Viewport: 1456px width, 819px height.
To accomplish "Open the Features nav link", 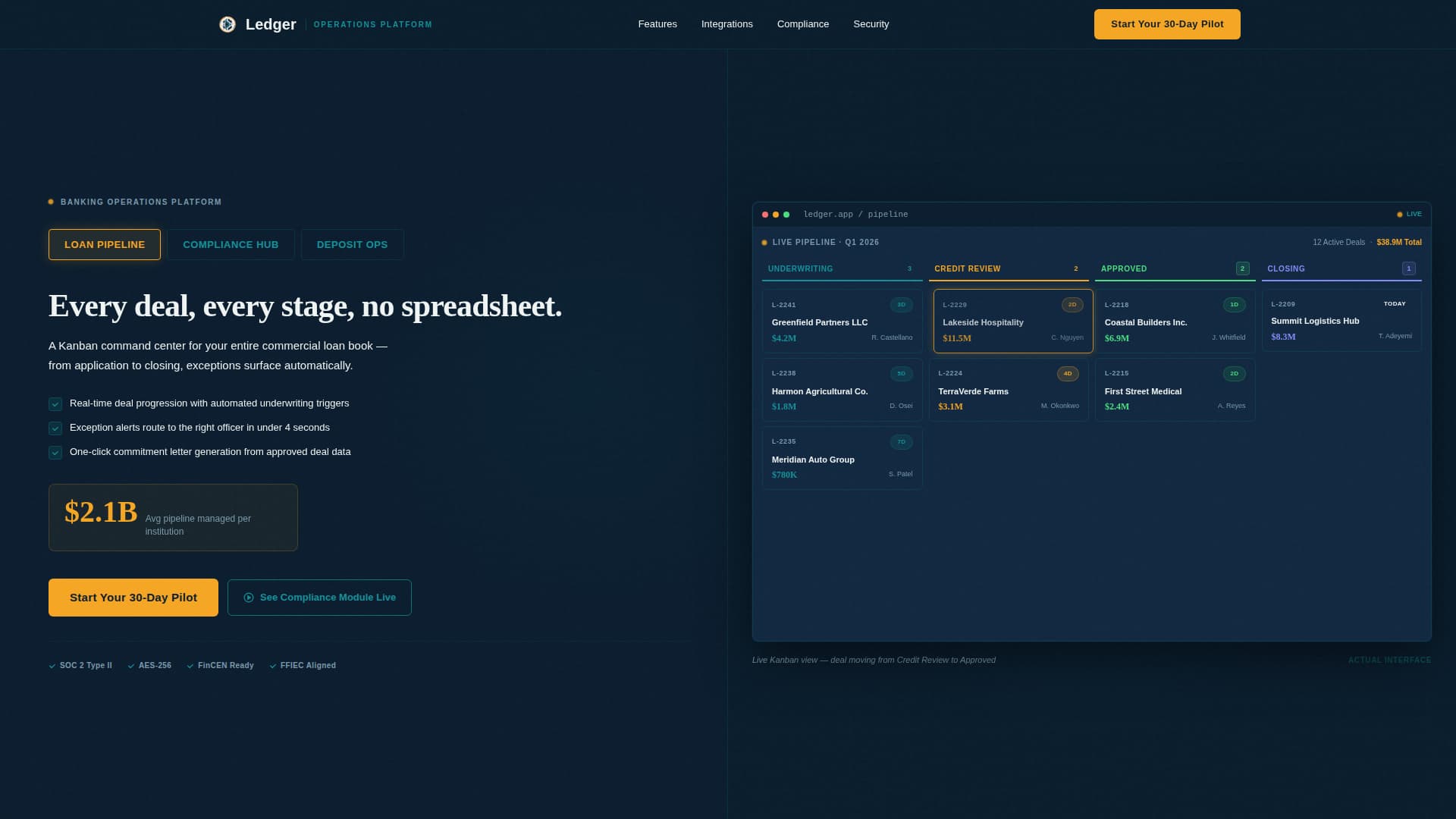I will (x=657, y=24).
